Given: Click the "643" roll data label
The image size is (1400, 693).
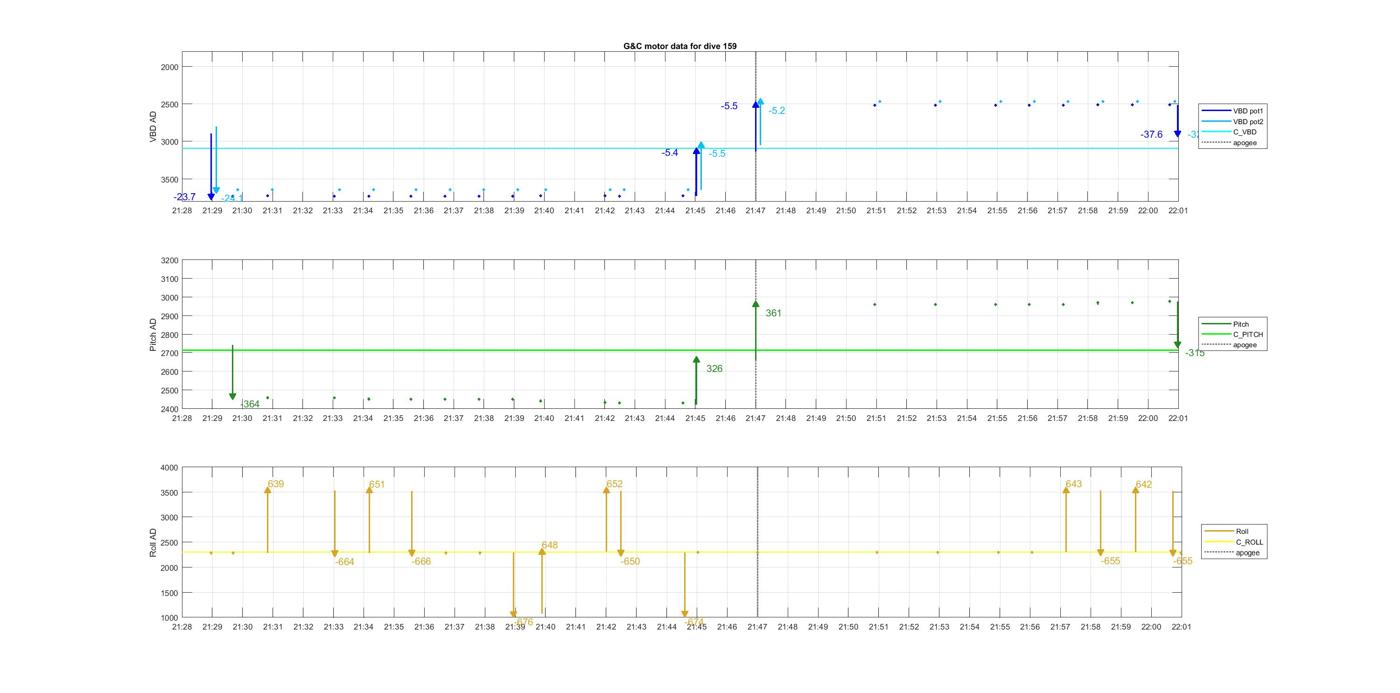Looking at the screenshot, I should [x=1074, y=484].
